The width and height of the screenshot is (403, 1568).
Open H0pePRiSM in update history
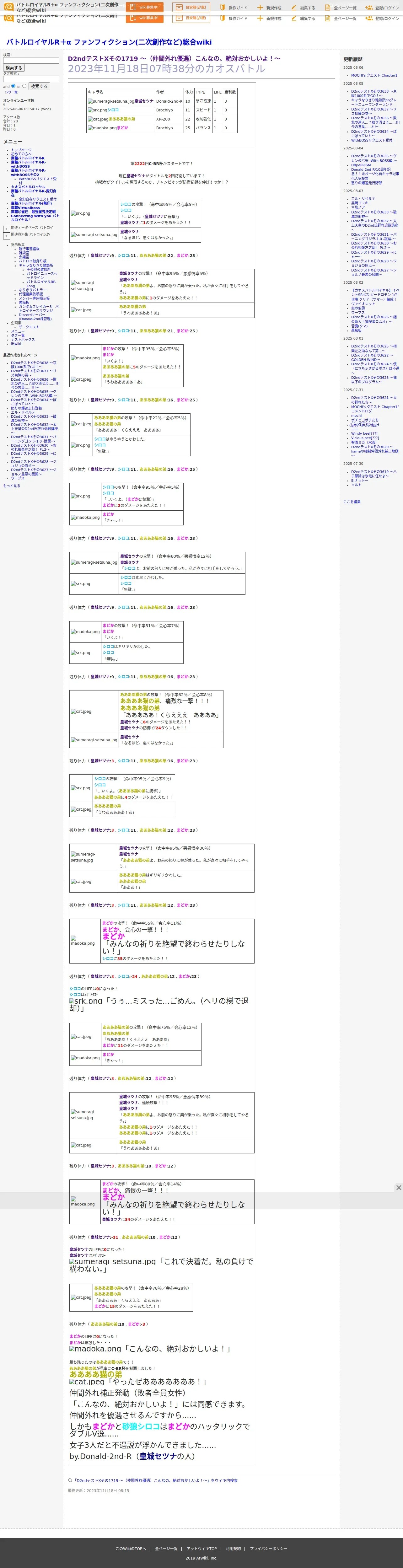360,165
